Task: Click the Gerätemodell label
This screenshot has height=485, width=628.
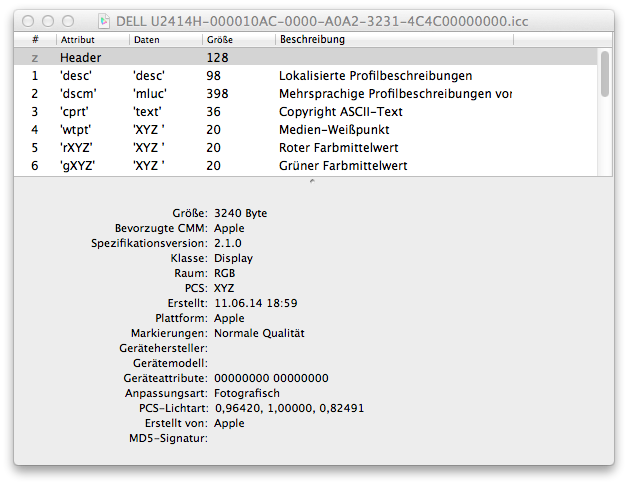Action: [171, 363]
